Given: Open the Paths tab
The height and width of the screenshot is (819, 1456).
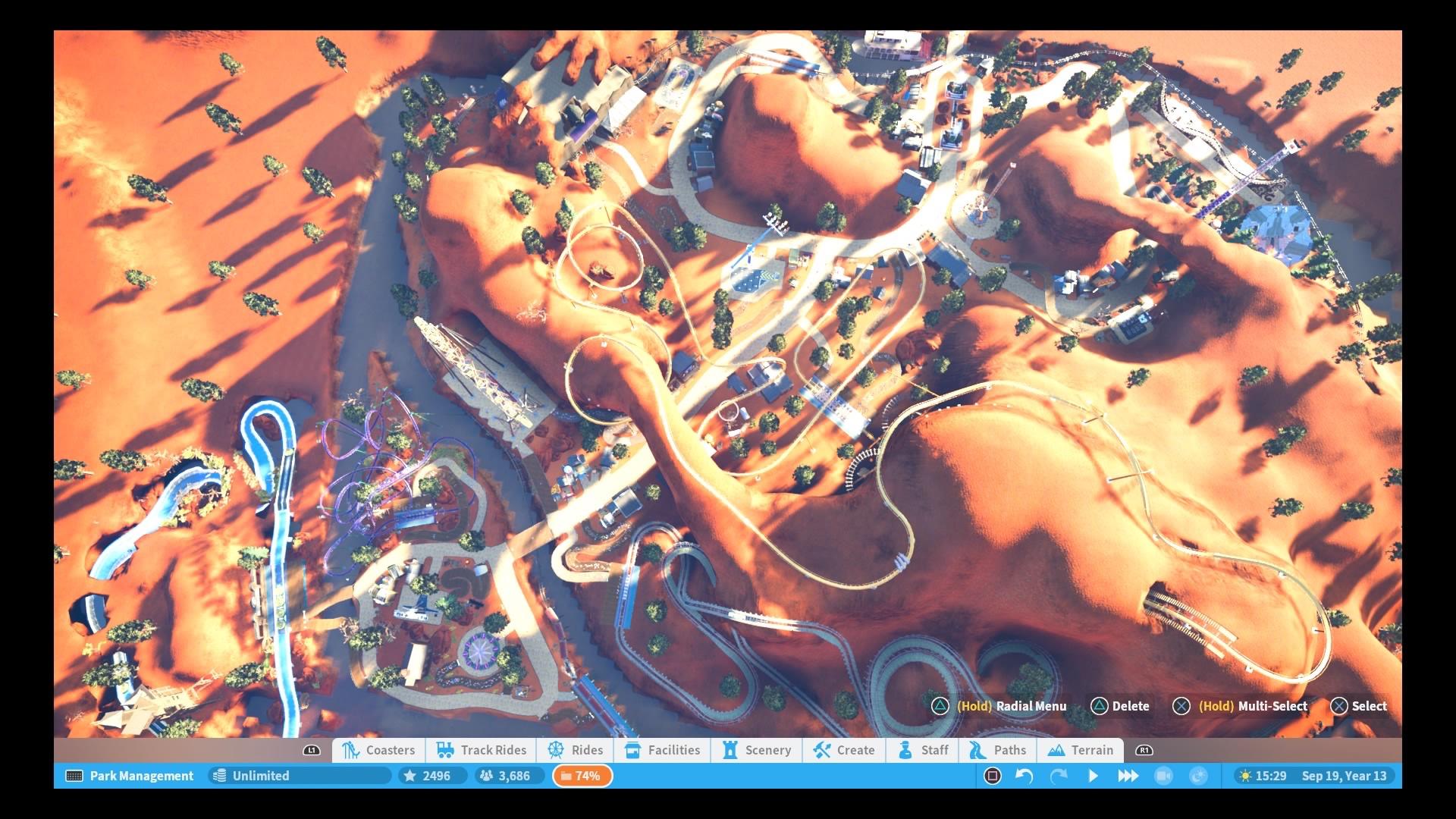Looking at the screenshot, I should click(997, 750).
